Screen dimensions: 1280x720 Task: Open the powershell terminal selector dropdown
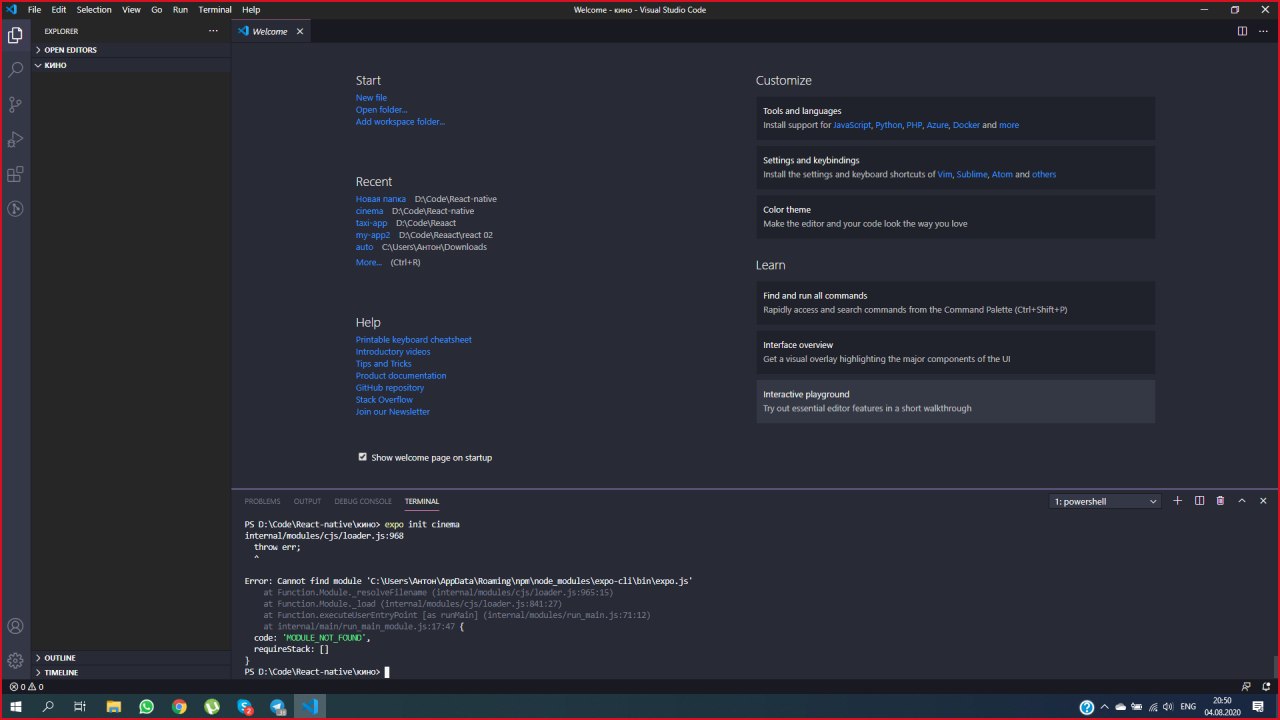[1105, 501]
